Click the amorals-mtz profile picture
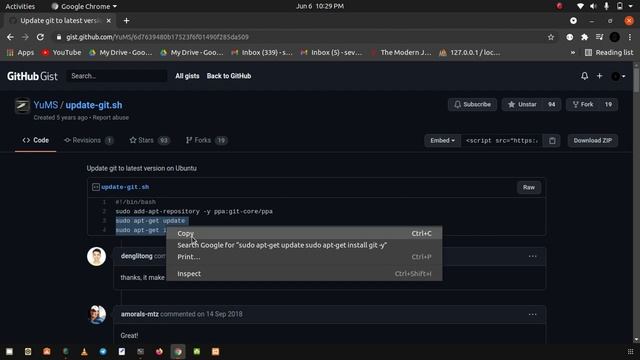Viewport: 640px width, 360px height. 97,314
